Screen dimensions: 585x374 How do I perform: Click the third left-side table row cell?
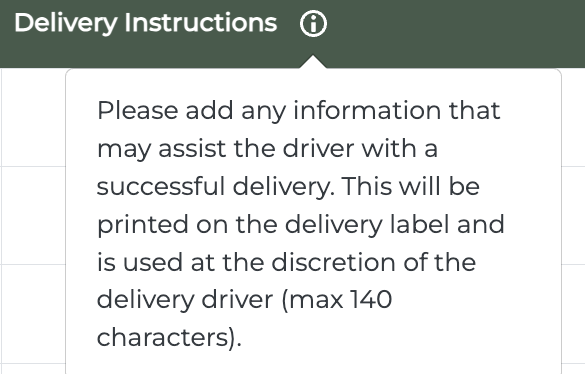tap(34, 314)
